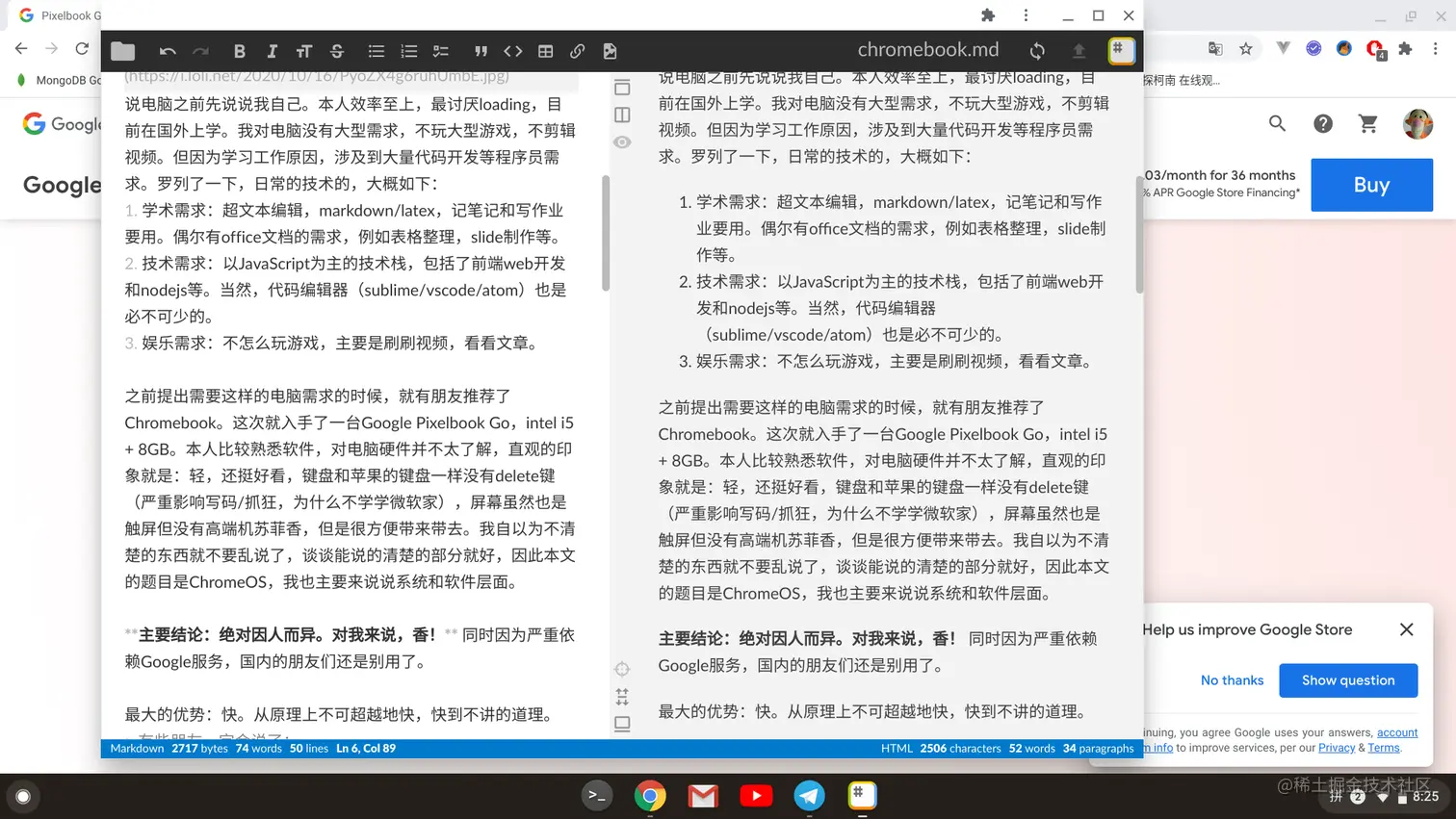Apply italic formatting
The image size is (1456, 819).
[x=273, y=51]
